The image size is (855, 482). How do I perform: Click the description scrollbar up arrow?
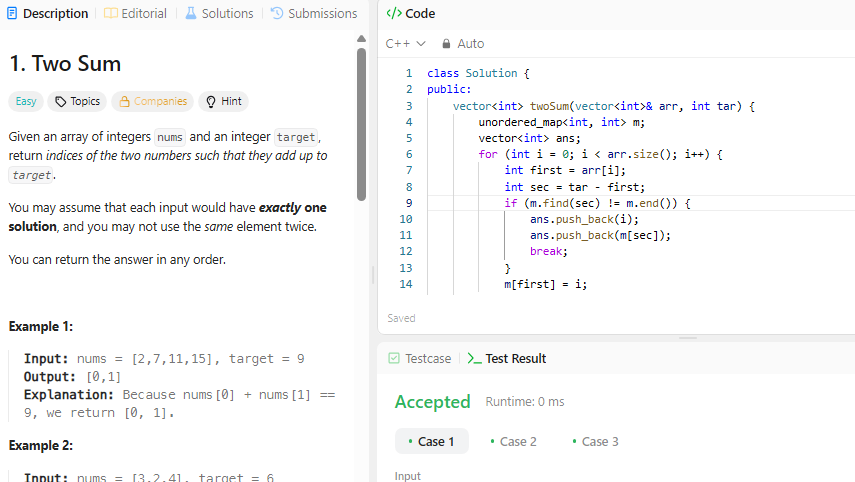[361, 39]
